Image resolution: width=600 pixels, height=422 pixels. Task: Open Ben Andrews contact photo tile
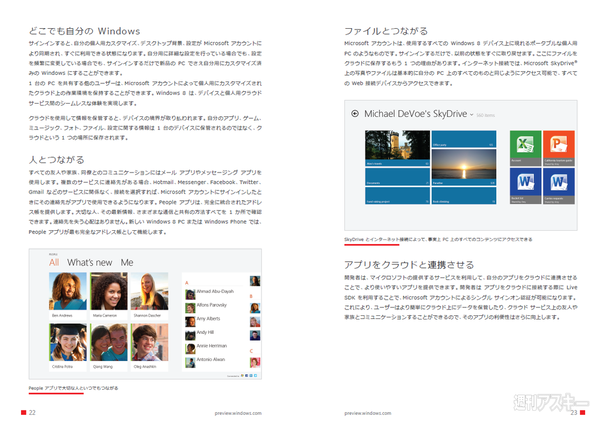point(68,295)
